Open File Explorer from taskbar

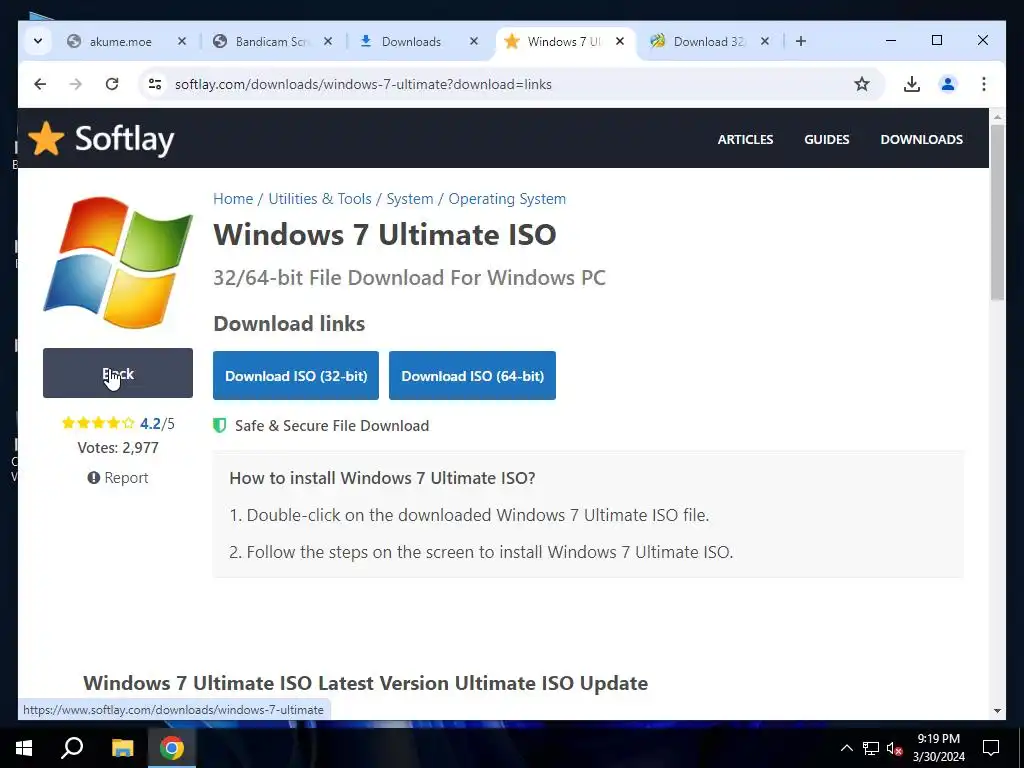[123, 748]
